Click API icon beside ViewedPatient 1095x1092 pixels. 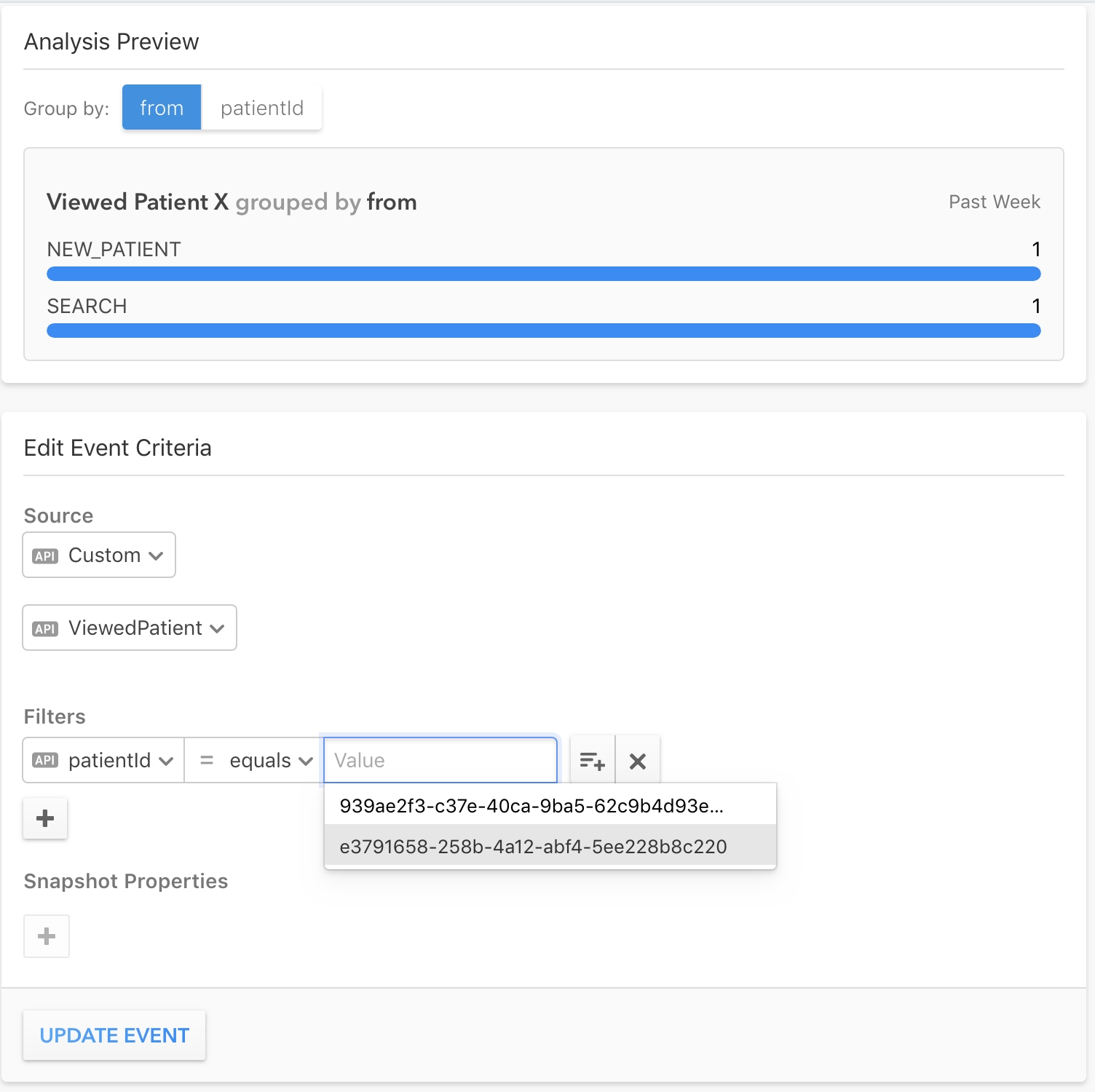[x=45, y=629]
